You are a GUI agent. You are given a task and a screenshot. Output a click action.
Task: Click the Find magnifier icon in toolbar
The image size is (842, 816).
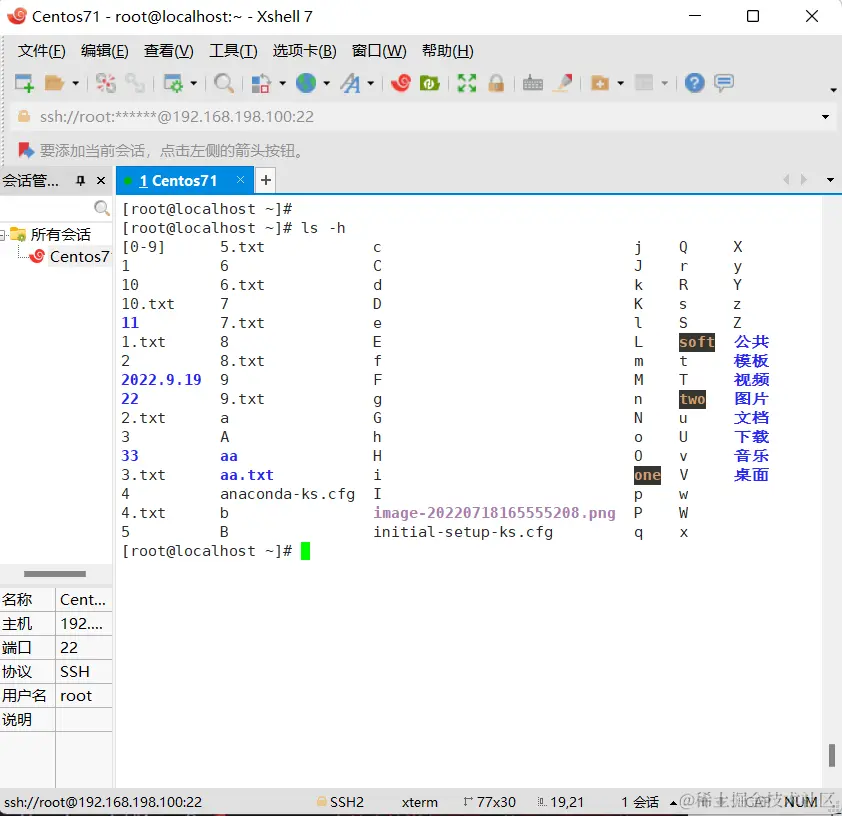[224, 83]
